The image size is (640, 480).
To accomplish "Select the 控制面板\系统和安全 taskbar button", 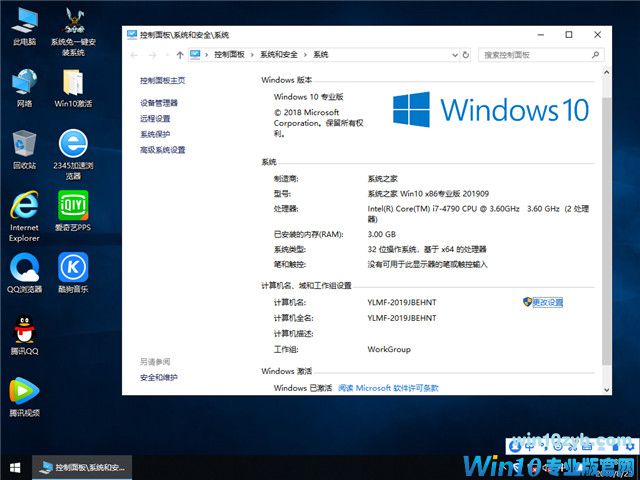I will pyautogui.click(x=82, y=468).
